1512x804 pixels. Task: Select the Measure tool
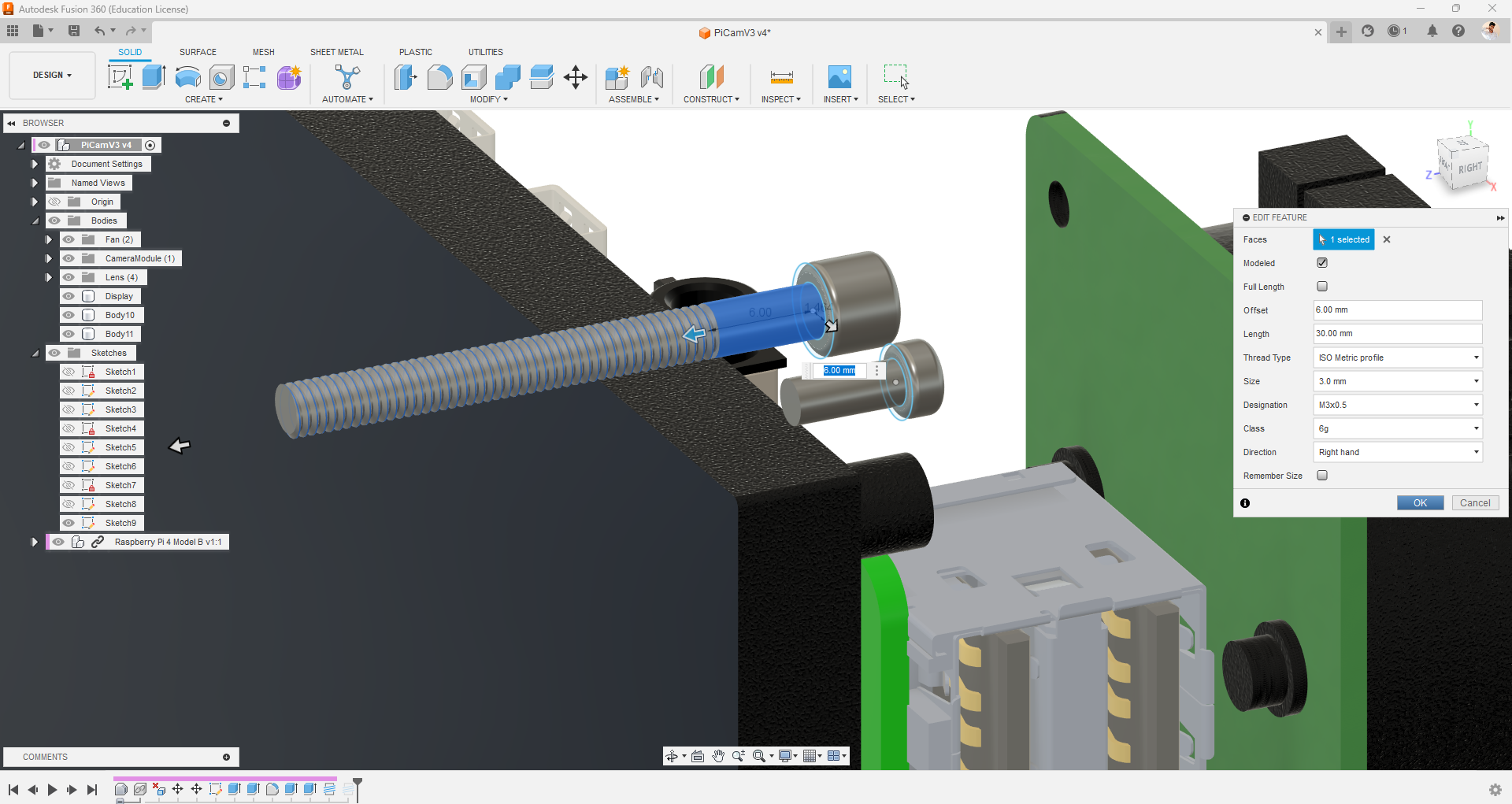781,77
